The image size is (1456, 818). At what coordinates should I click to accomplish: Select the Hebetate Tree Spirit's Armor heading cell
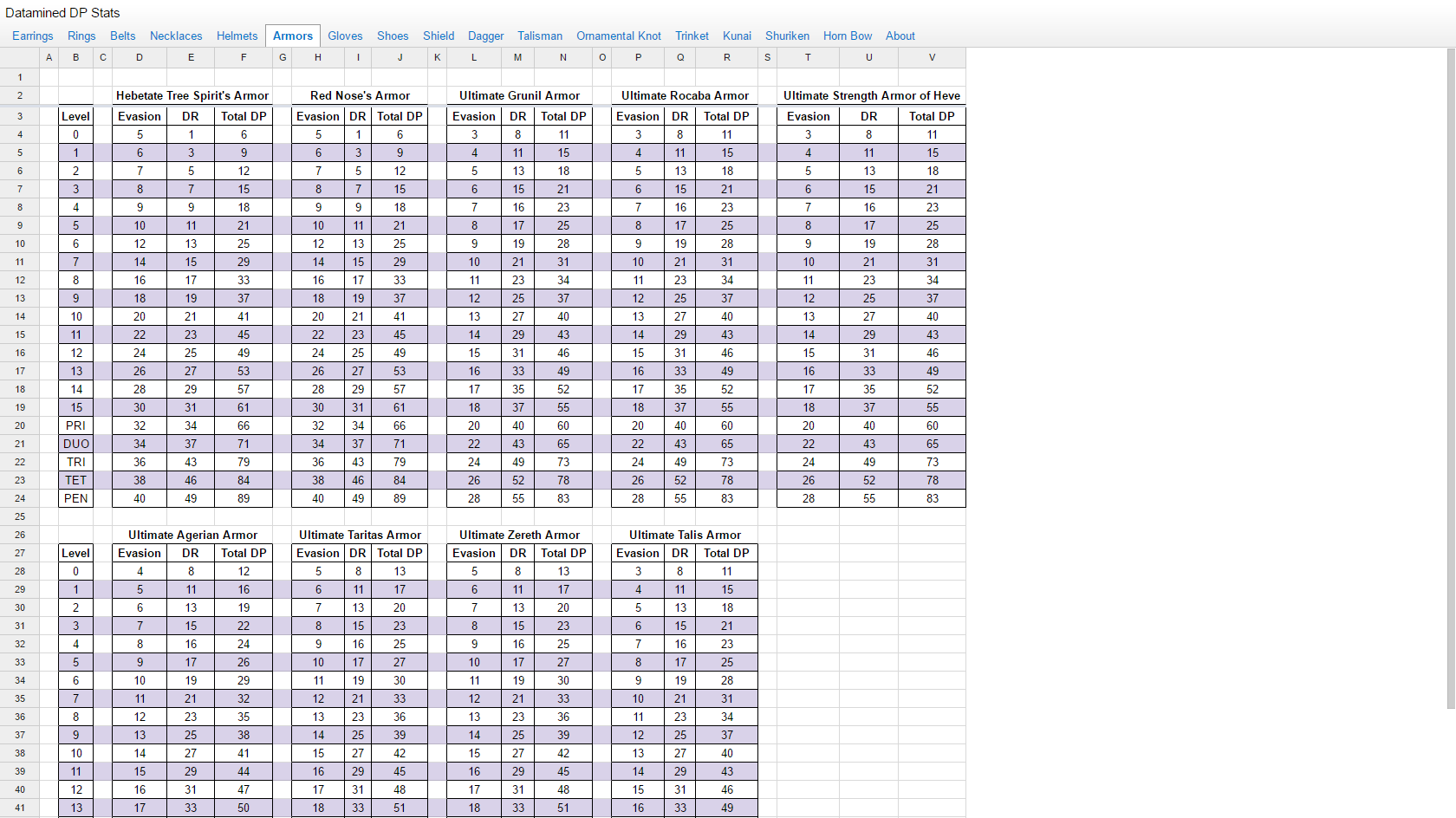pos(192,95)
